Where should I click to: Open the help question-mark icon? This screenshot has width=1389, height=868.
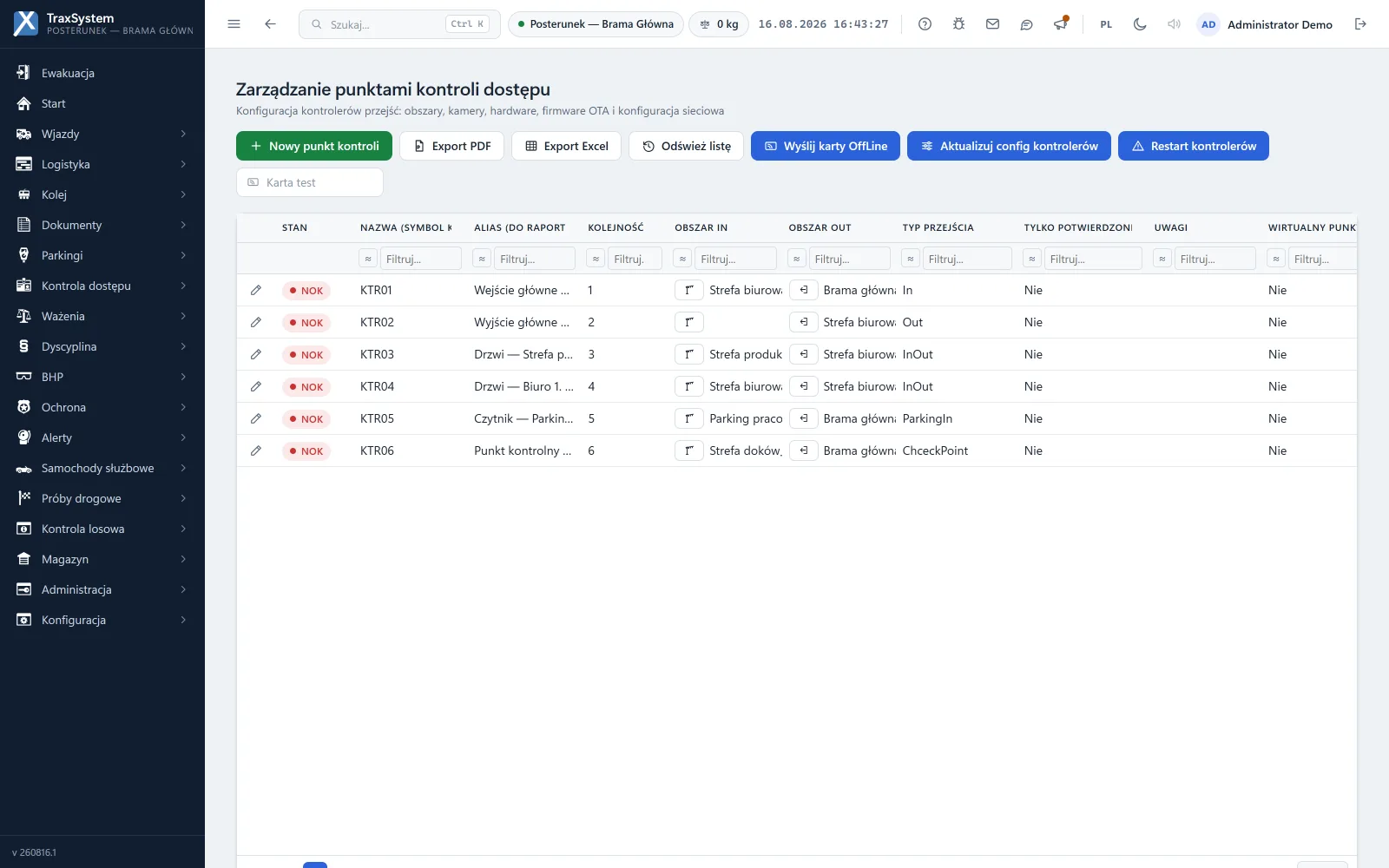925,24
